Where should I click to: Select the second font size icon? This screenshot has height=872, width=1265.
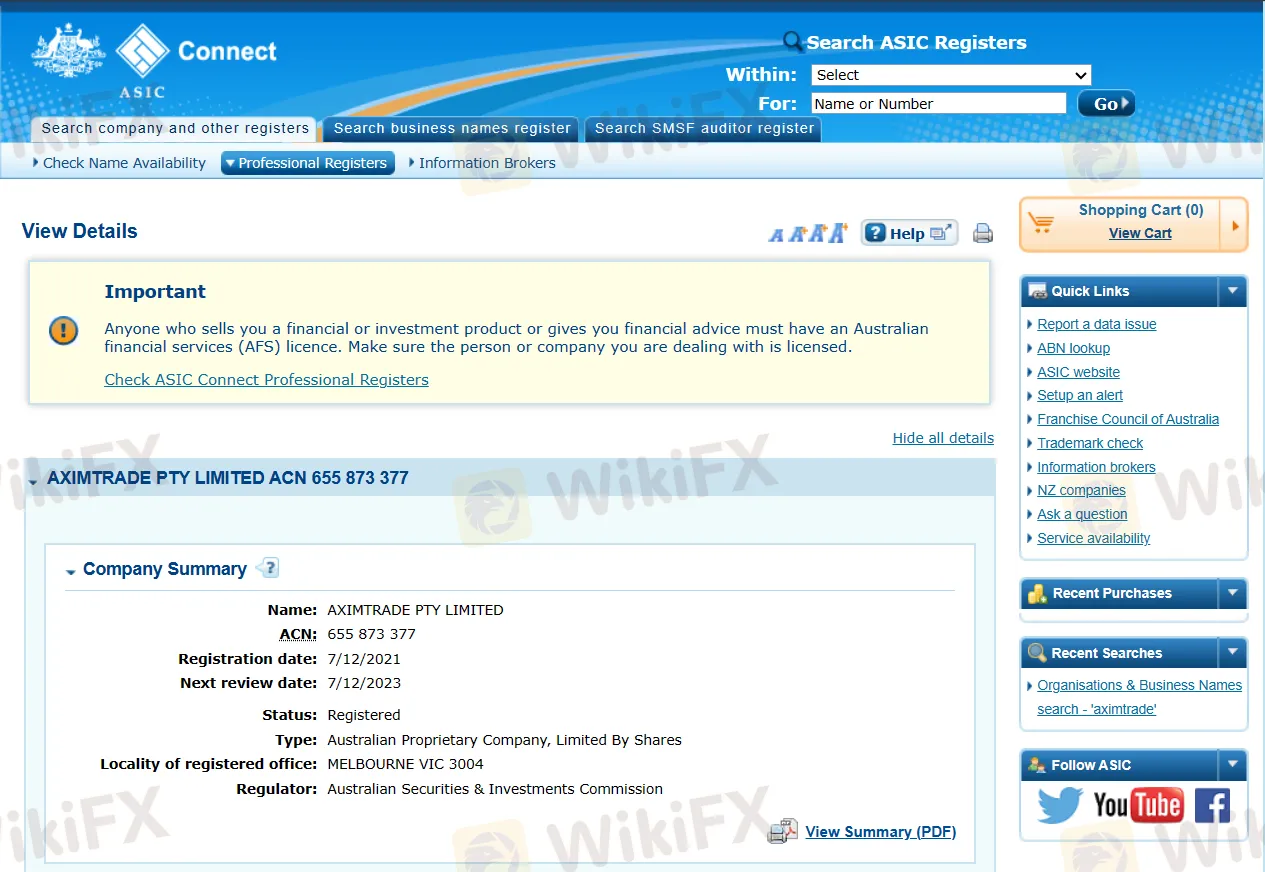click(797, 234)
